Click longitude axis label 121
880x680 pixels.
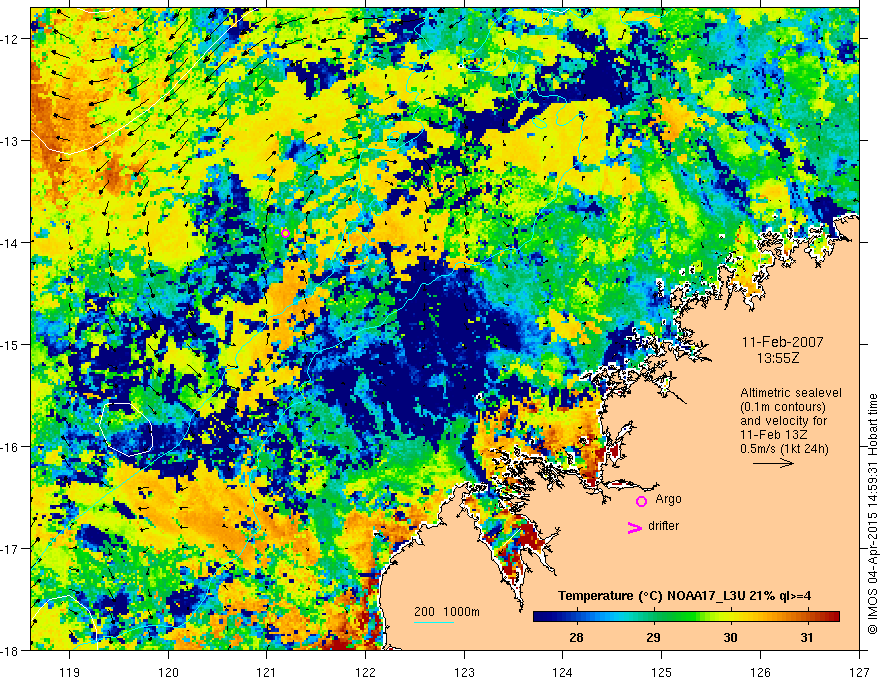[x=267, y=672]
